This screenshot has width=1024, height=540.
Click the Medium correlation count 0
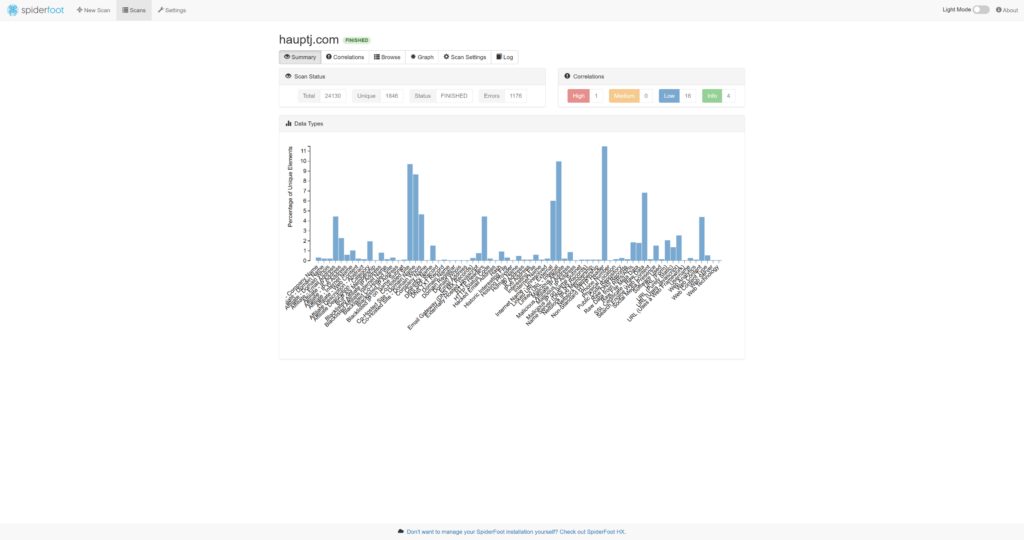tap(646, 96)
